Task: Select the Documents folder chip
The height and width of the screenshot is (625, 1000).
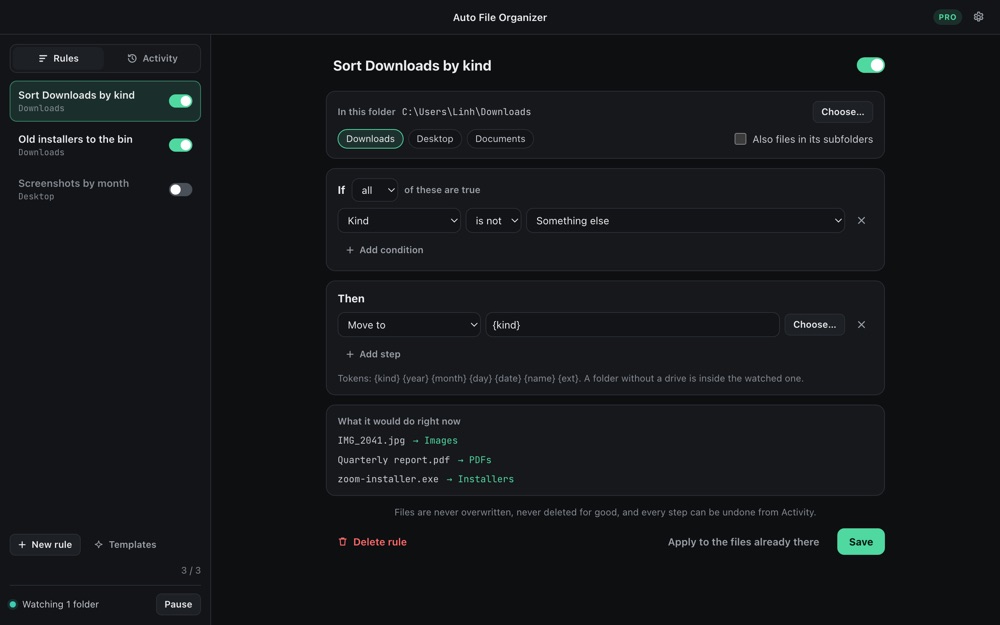Action: pos(500,139)
